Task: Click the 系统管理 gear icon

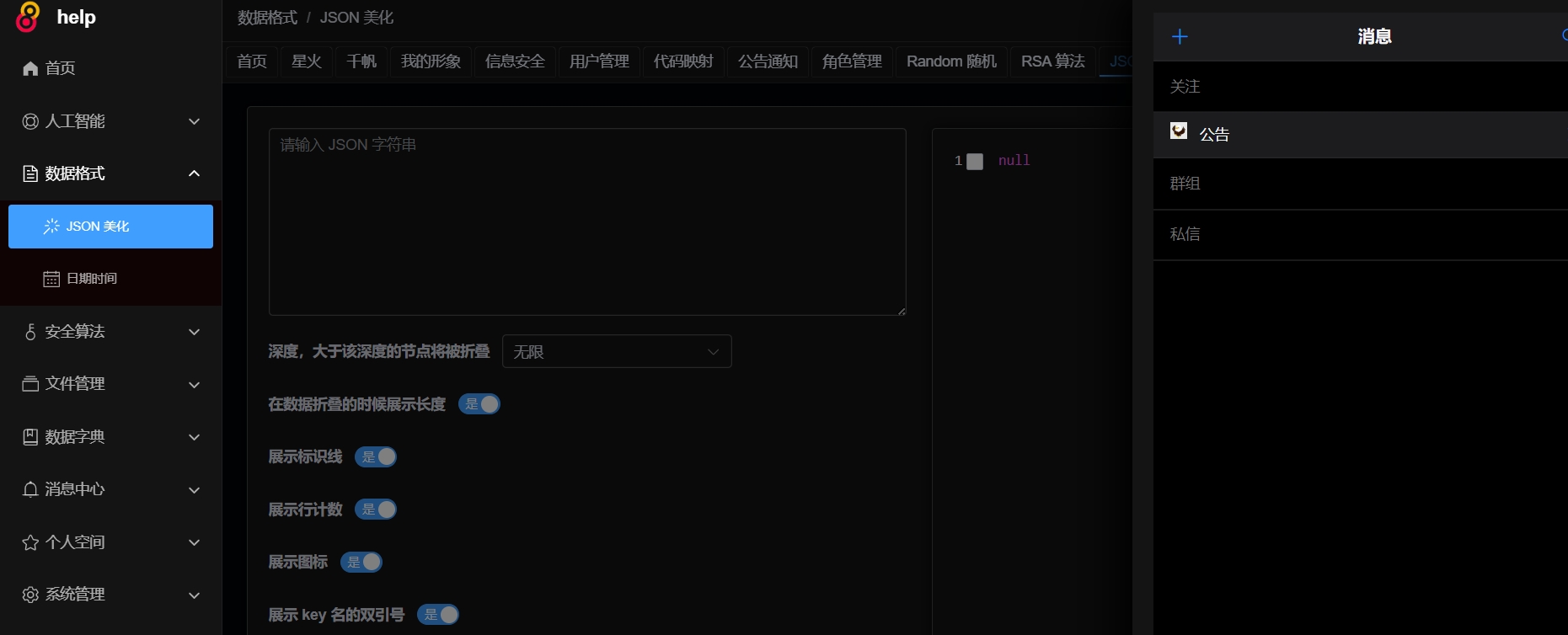Action: 30,595
